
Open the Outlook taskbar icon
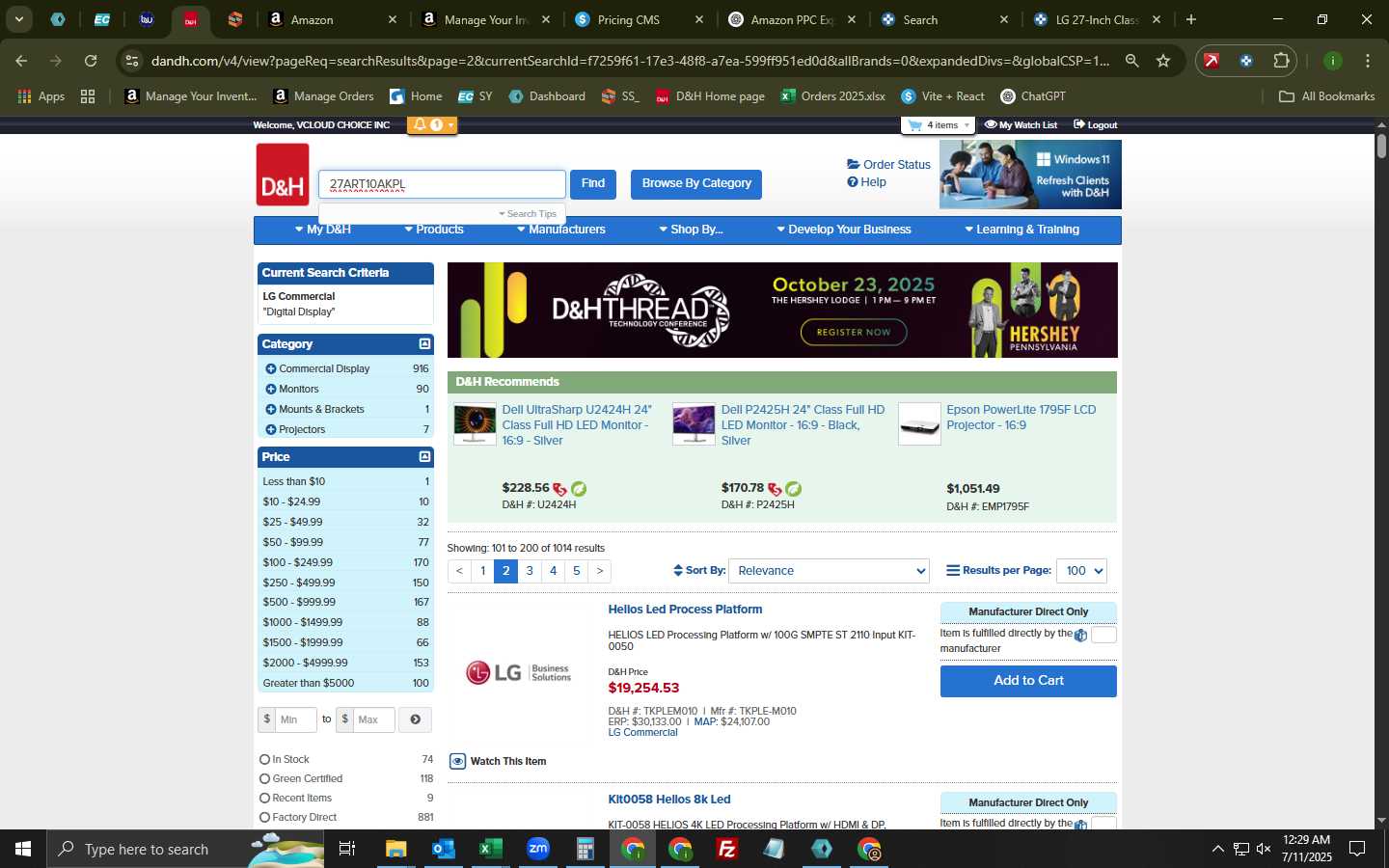click(x=443, y=849)
